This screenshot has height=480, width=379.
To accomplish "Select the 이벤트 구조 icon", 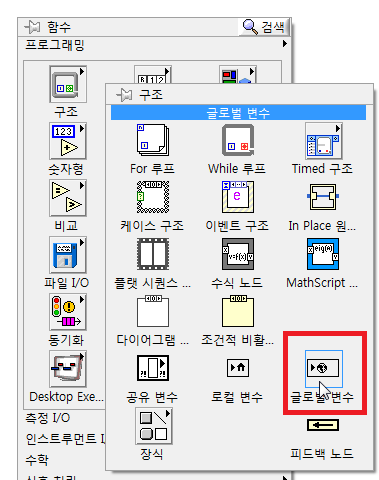I will click(x=238, y=197).
